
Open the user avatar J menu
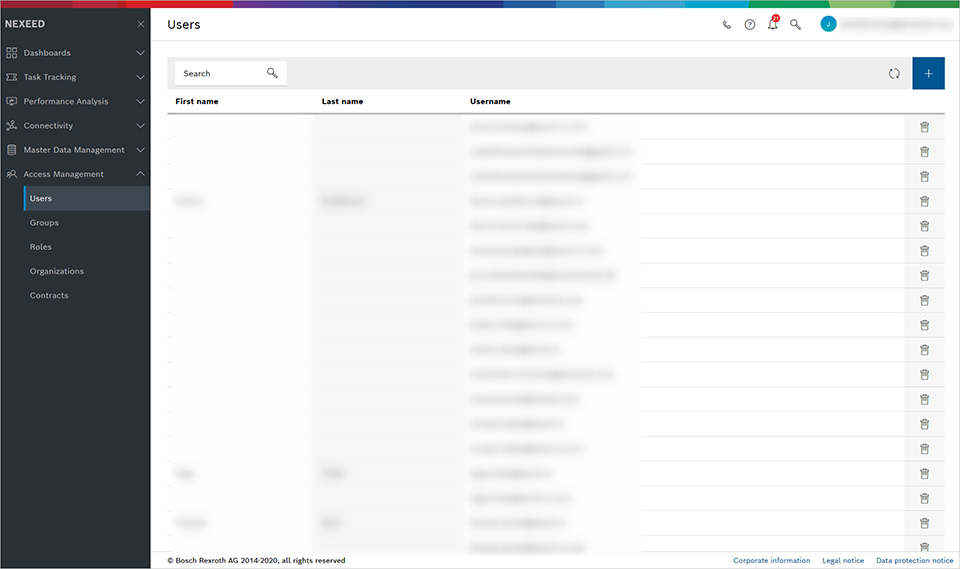tap(828, 24)
